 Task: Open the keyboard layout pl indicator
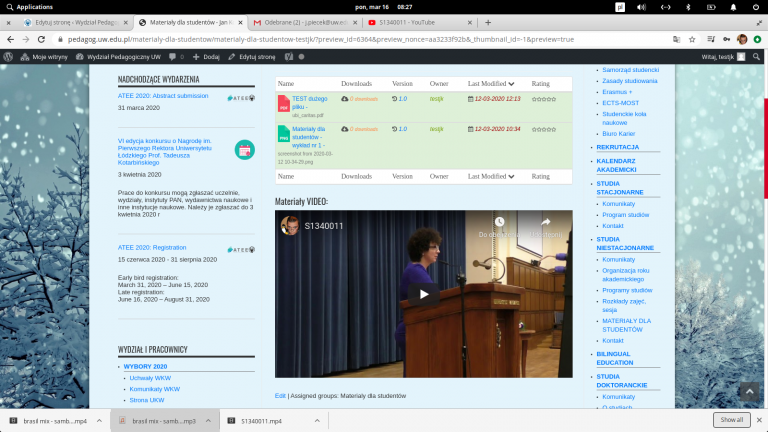coord(620,7)
